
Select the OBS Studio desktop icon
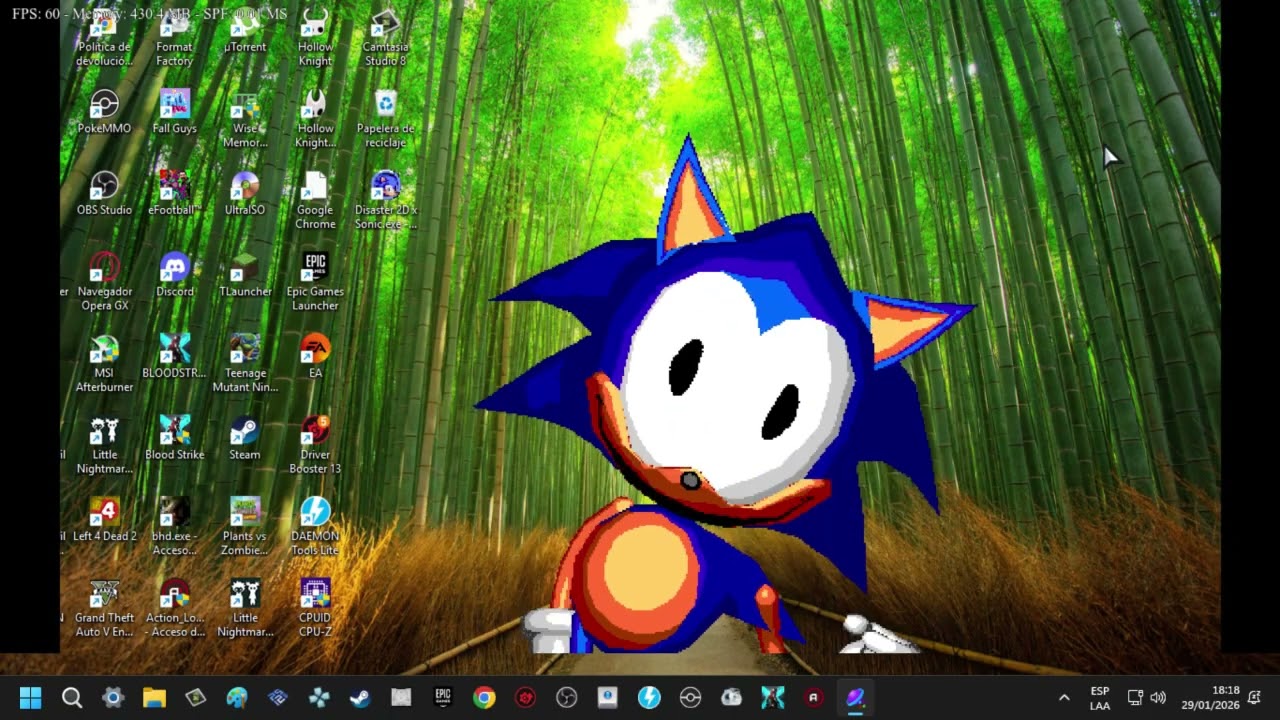click(x=104, y=193)
